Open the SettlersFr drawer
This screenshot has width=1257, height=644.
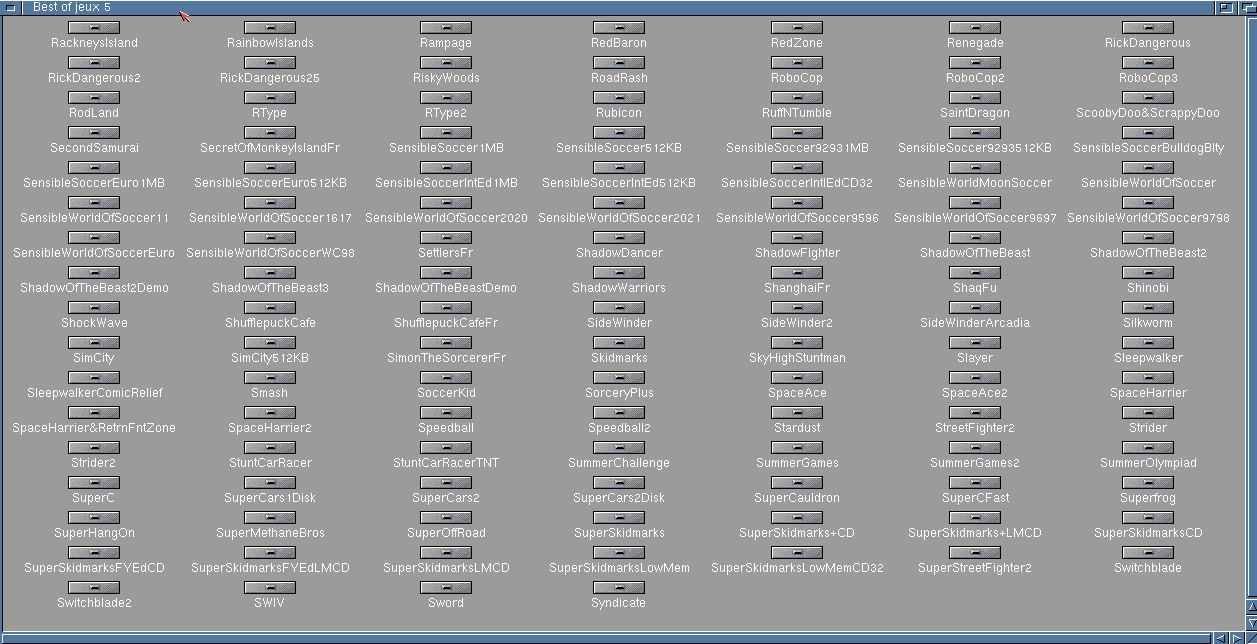tap(445, 238)
